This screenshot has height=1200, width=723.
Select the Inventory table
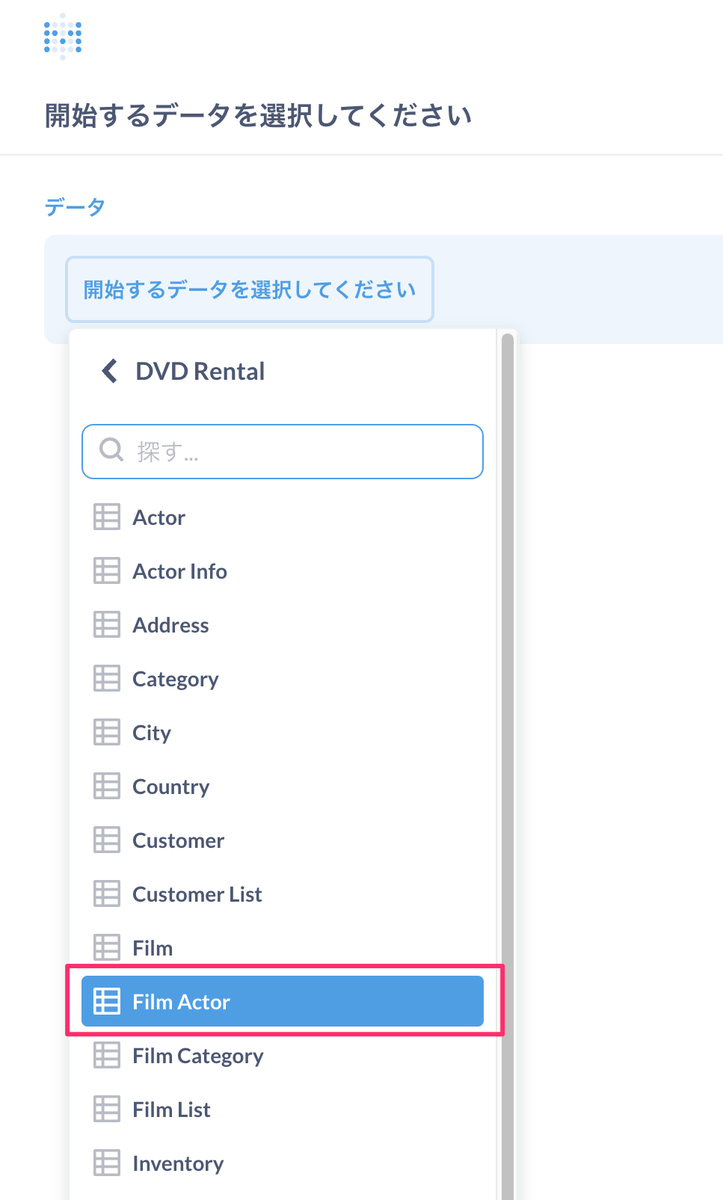point(178,1164)
